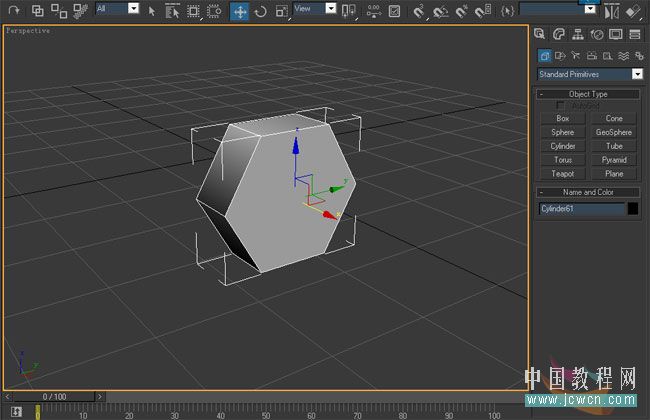Click the Redo arrow icon
The width and height of the screenshot is (650, 420).
[14, 10]
